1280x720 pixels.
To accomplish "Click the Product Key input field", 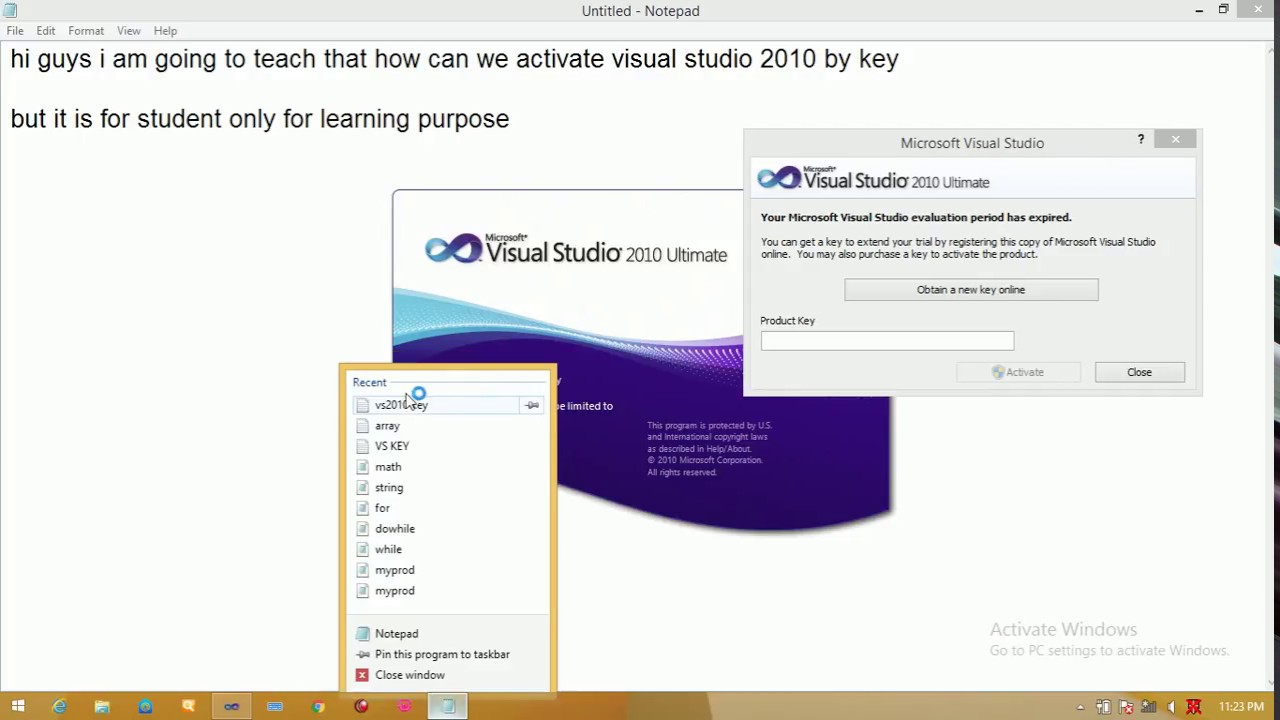I will click(887, 341).
